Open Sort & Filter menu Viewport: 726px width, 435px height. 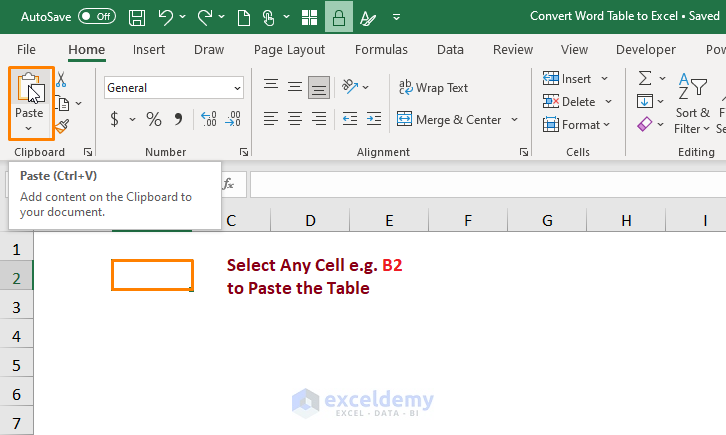point(693,103)
